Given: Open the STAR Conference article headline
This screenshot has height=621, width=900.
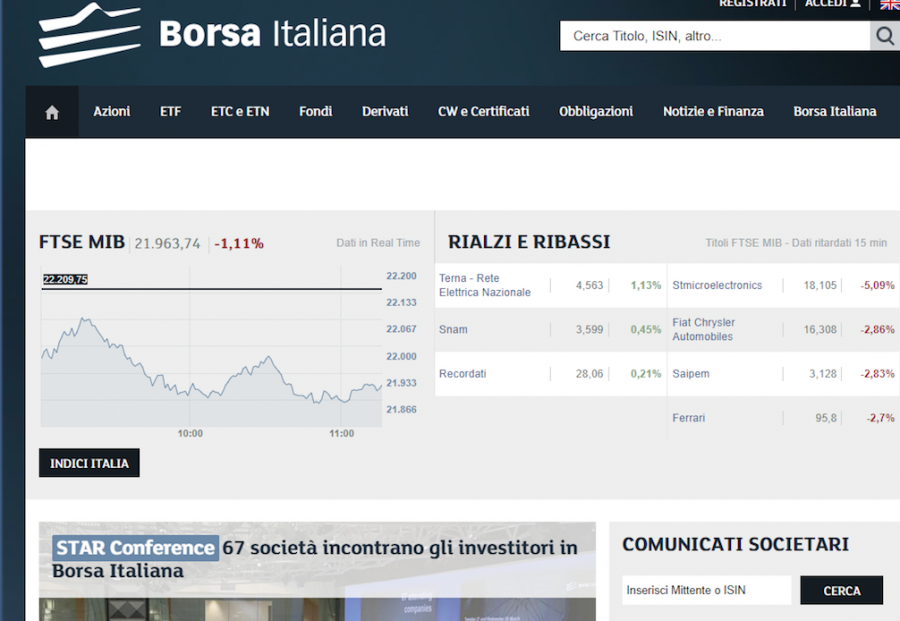Looking at the screenshot, I should click(315, 559).
